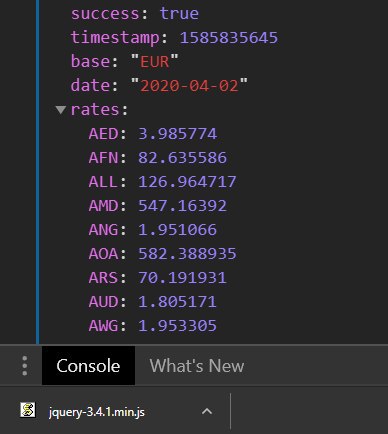Click the date value "2020-04-02"
Screen dimensions: 388x434
189,86
